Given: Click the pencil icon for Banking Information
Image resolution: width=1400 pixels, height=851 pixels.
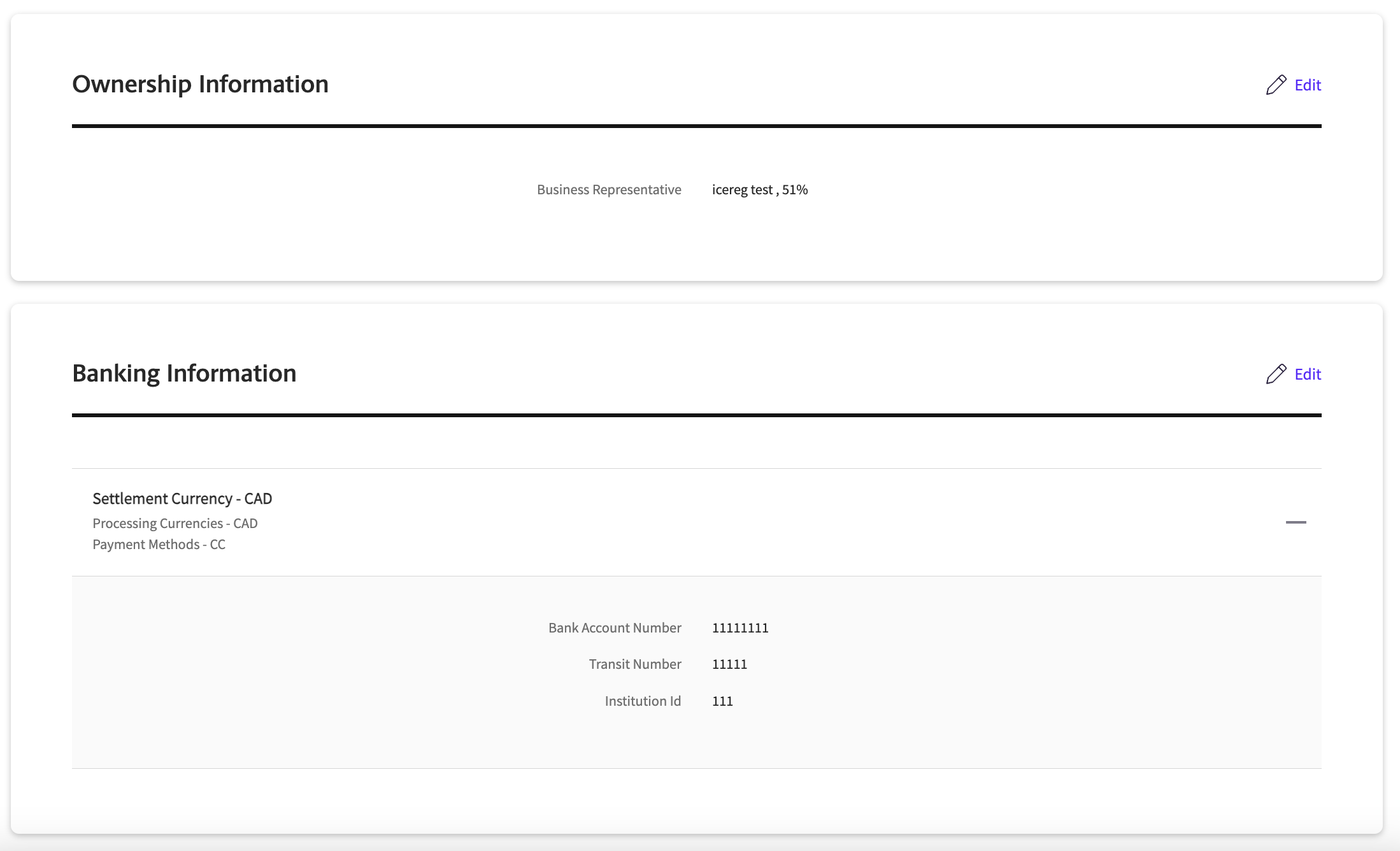Looking at the screenshot, I should 1276,374.
